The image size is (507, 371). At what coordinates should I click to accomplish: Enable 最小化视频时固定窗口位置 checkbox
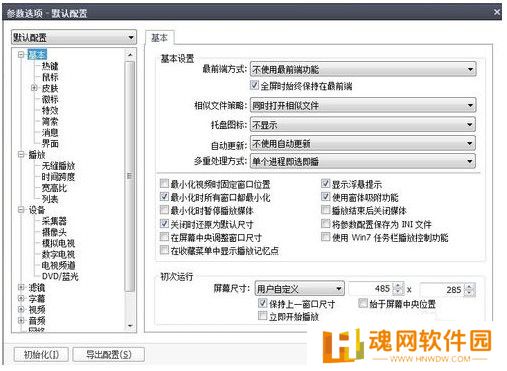click(x=164, y=183)
